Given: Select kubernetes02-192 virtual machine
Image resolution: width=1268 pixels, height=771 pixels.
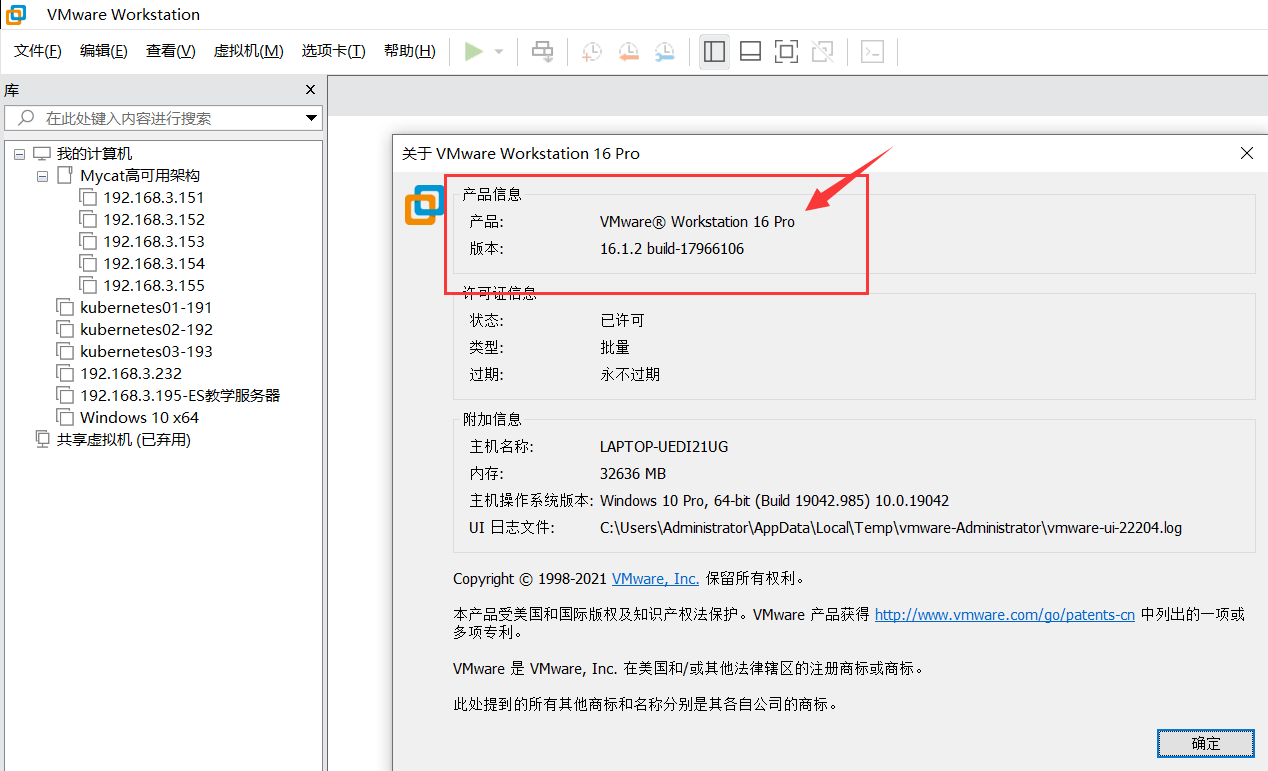Looking at the screenshot, I should coord(146,330).
